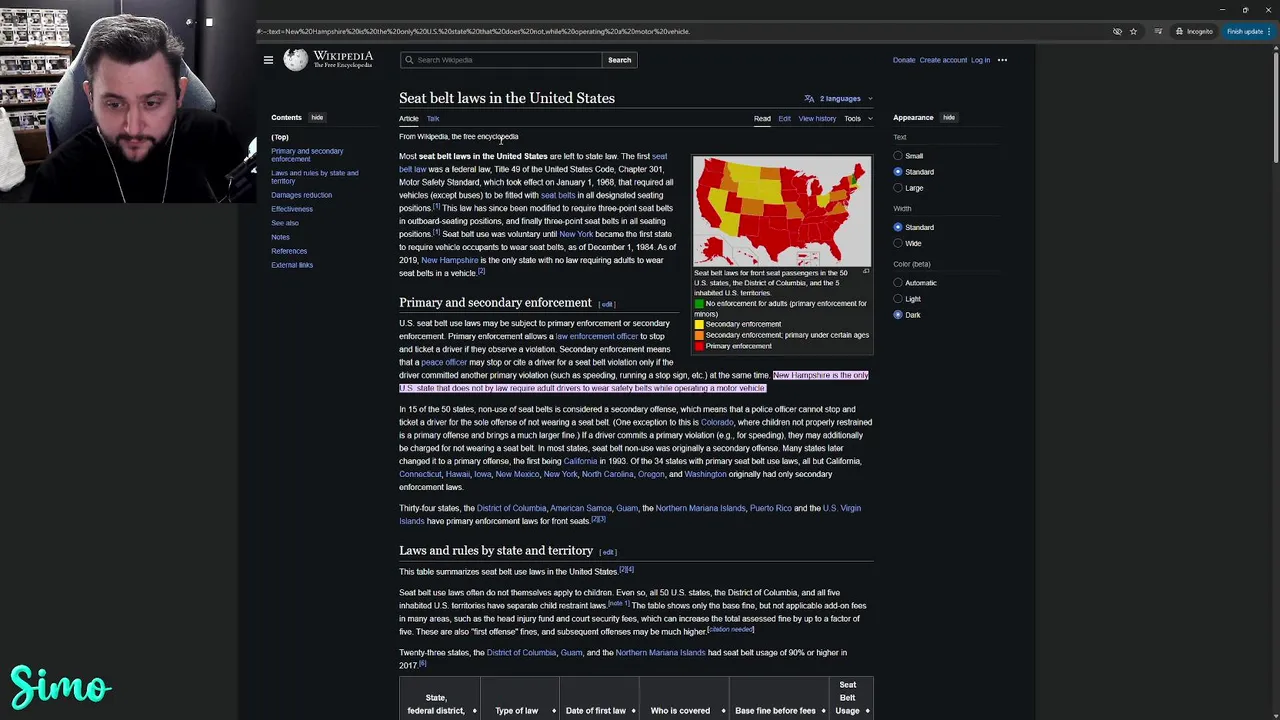The height and width of the screenshot is (720, 1280).
Task: Edit the Primary and secondary enforcement section
Action: (x=606, y=304)
